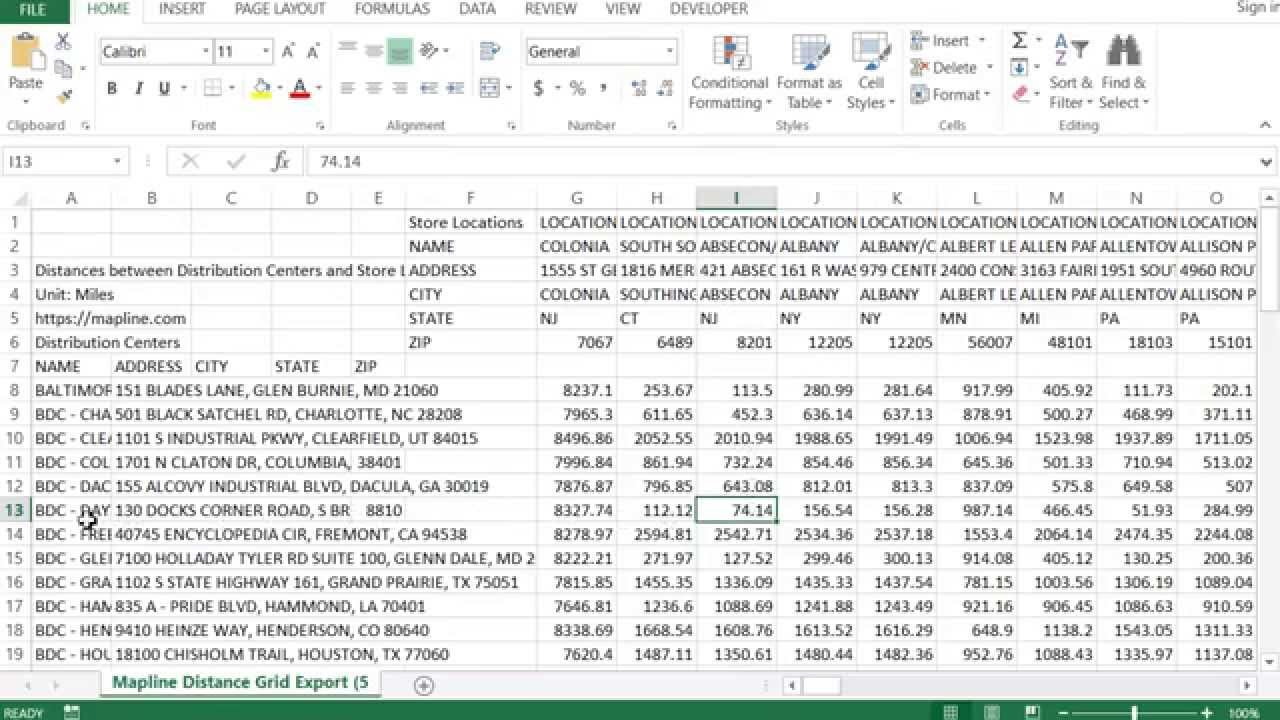Viewport: 1280px width, 720px height.
Task: Open Format as Table gallery
Action: [x=809, y=72]
